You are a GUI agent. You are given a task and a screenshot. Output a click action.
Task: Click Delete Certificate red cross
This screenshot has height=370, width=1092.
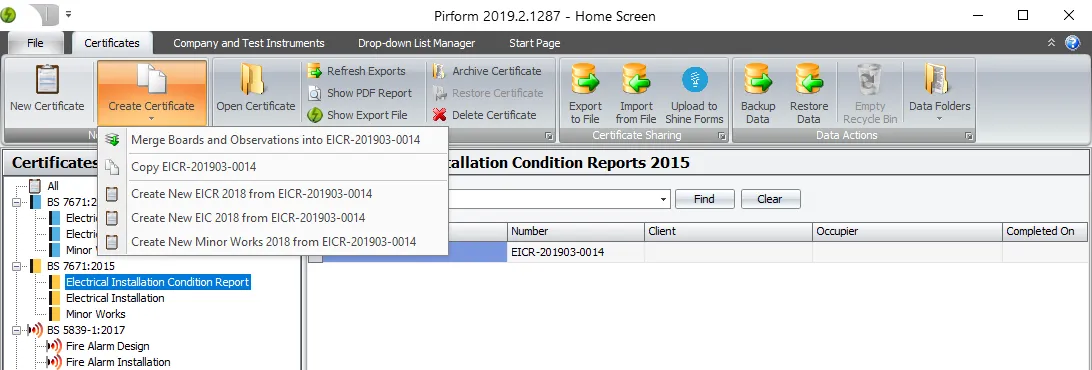(439, 115)
